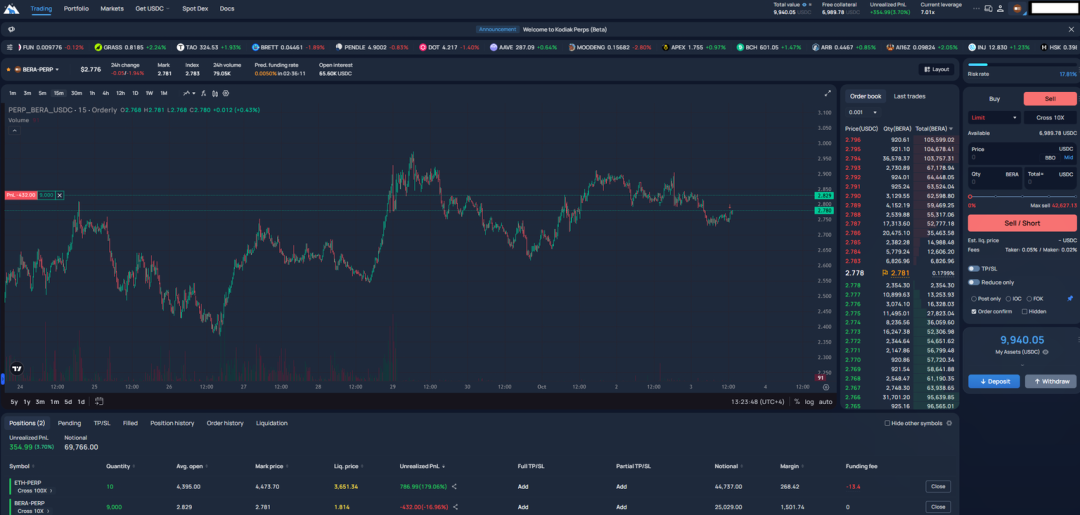
Task: Uncheck the Order confirm checkbox
Action: click(973, 311)
